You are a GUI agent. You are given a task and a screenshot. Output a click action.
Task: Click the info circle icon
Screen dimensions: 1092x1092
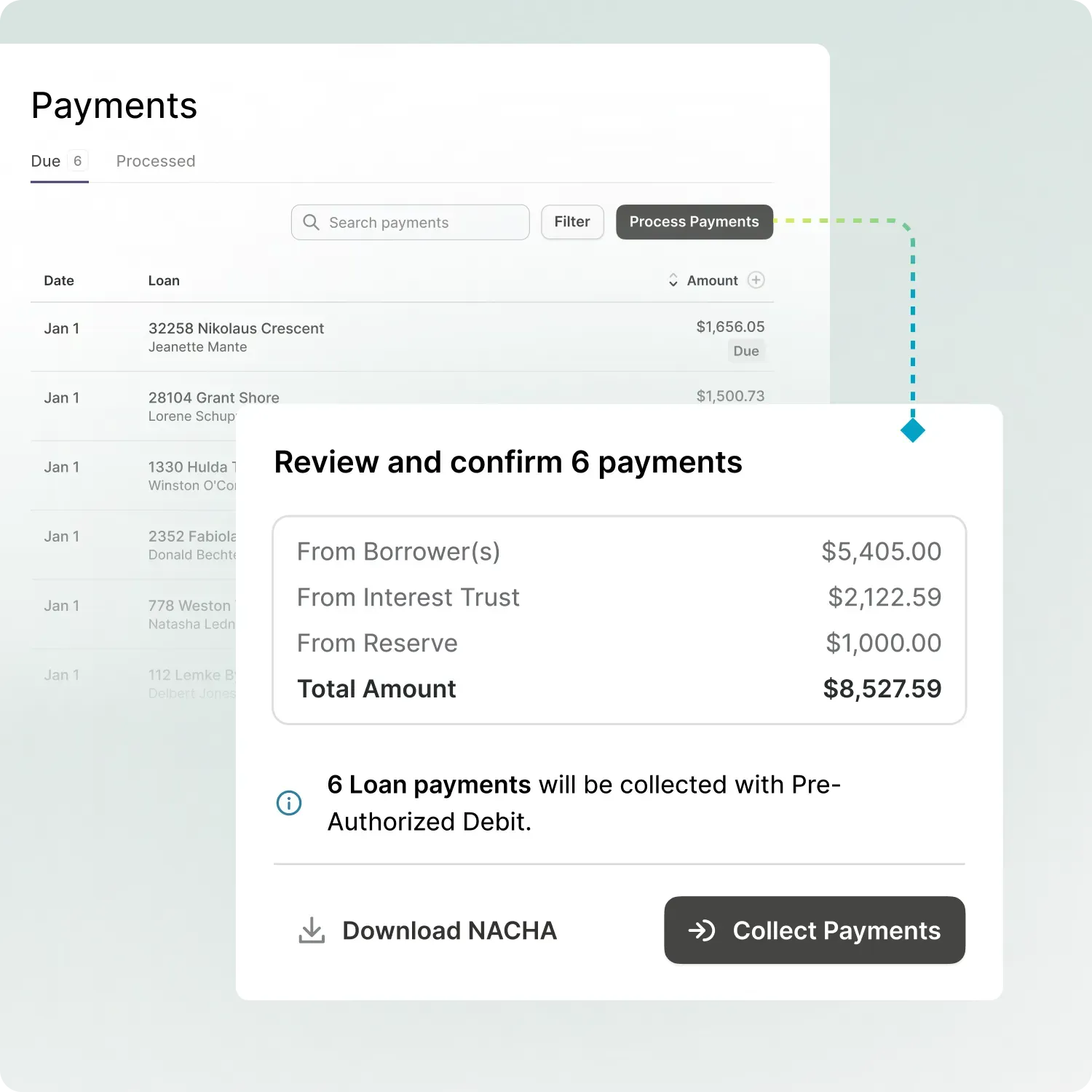click(289, 803)
